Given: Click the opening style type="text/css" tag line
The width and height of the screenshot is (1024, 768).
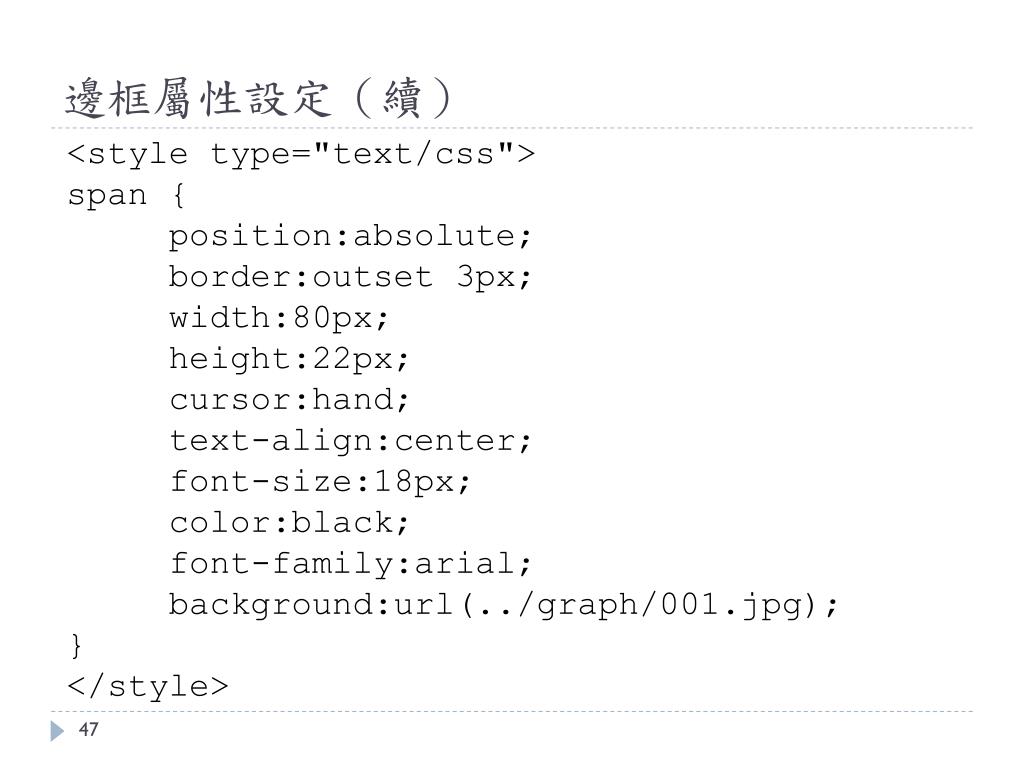Looking at the screenshot, I should [301, 155].
